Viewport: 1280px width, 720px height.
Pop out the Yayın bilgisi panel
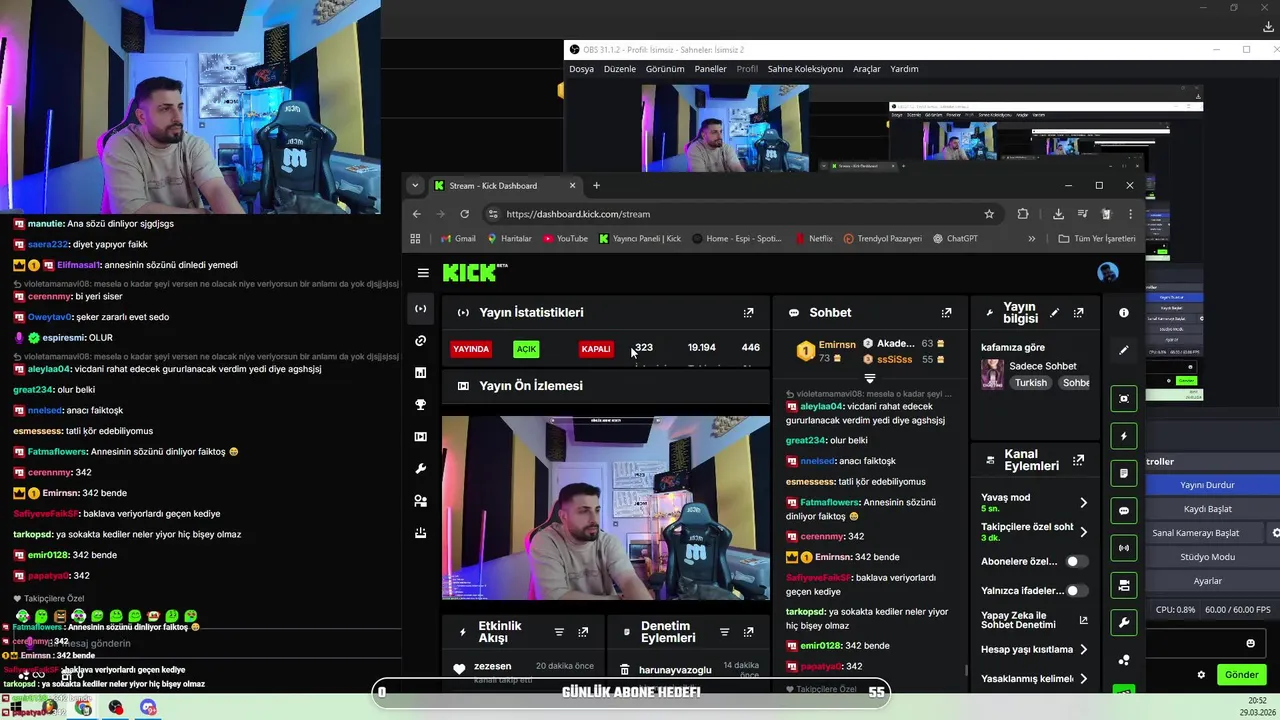(1078, 313)
